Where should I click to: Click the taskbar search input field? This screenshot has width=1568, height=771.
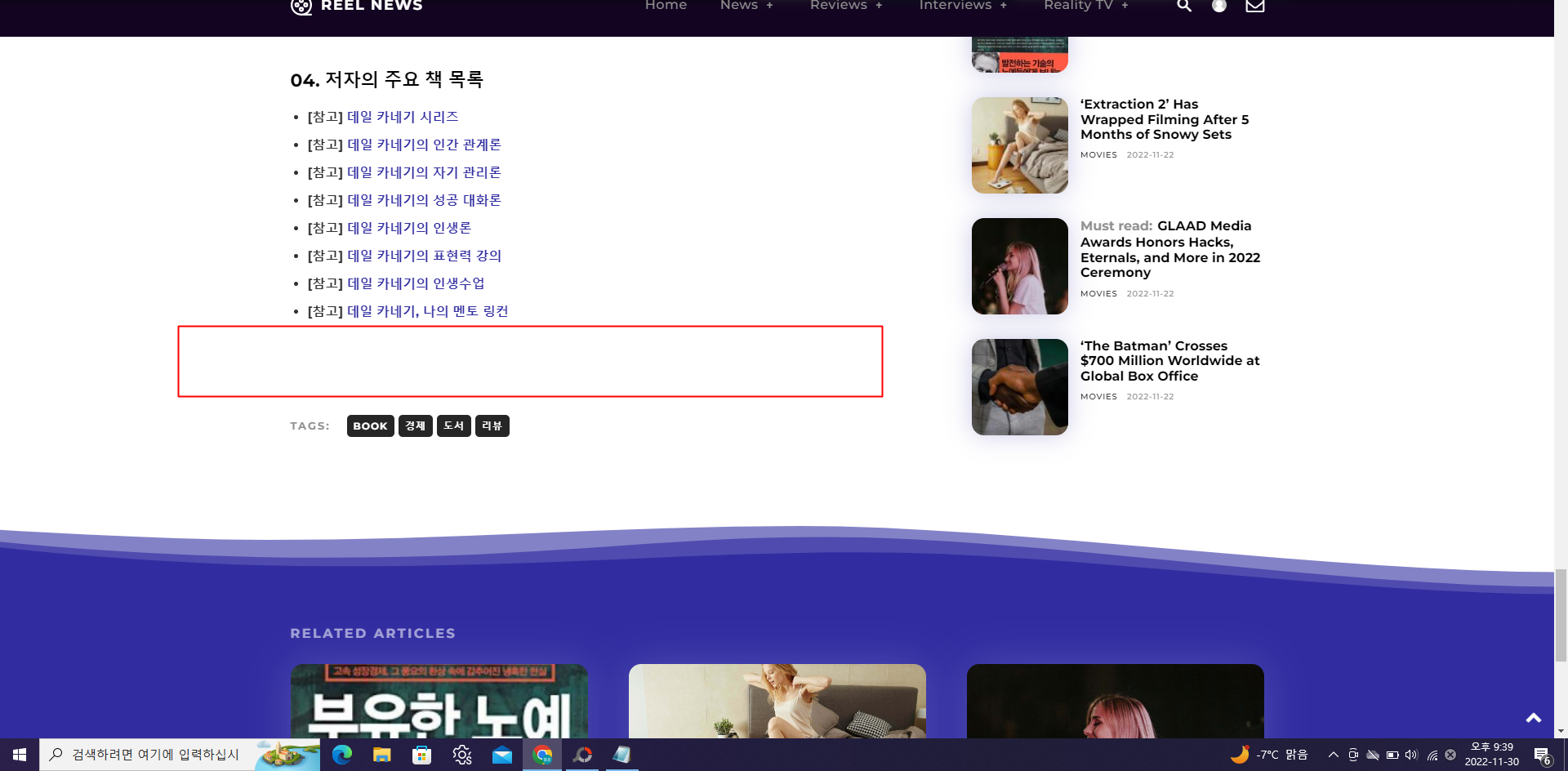(180, 755)
